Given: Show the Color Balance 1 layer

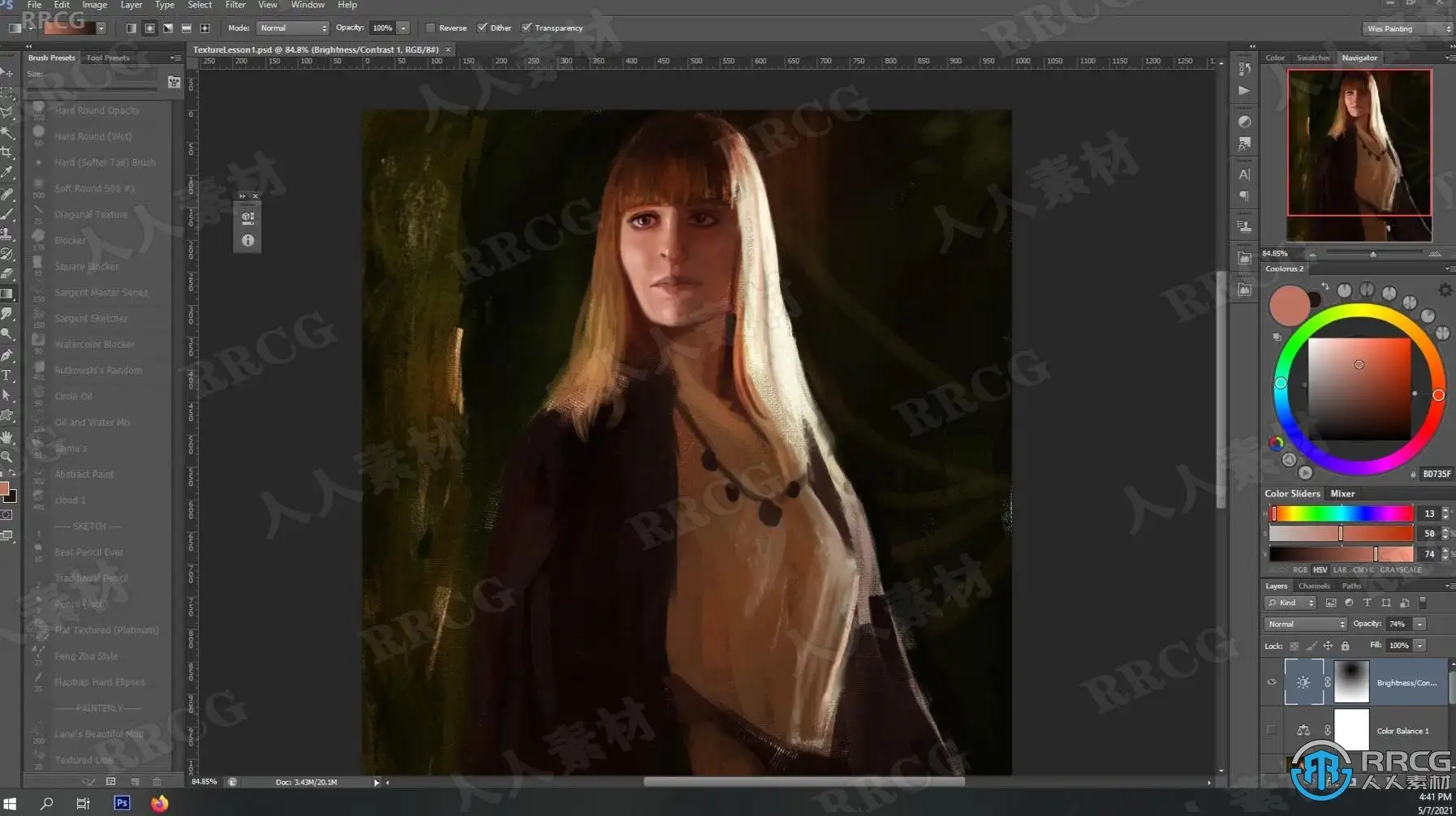Looking at the screenshot, I should [1272, 730].
